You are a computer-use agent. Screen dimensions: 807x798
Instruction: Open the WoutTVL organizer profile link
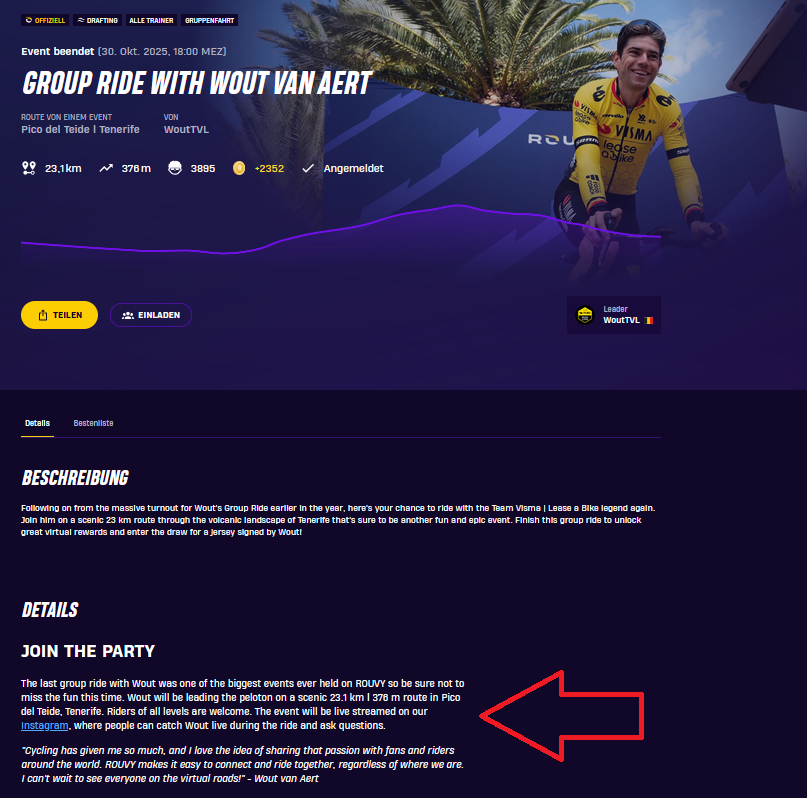(186, 130)
